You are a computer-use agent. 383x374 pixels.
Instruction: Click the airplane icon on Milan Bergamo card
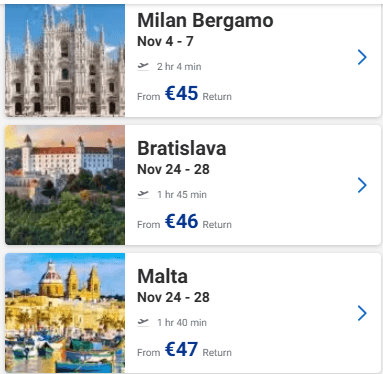point(143,66)
